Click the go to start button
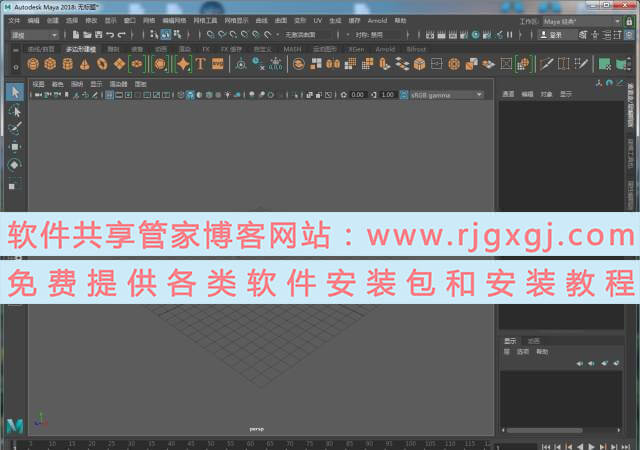The image size is (640, 450). (546, 447)
